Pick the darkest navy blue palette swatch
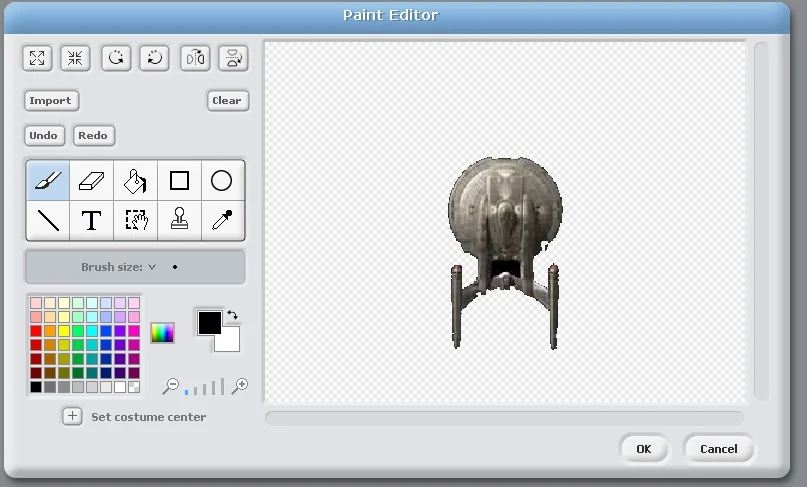The width and height of the screenshot is (807, 487). 106,373
